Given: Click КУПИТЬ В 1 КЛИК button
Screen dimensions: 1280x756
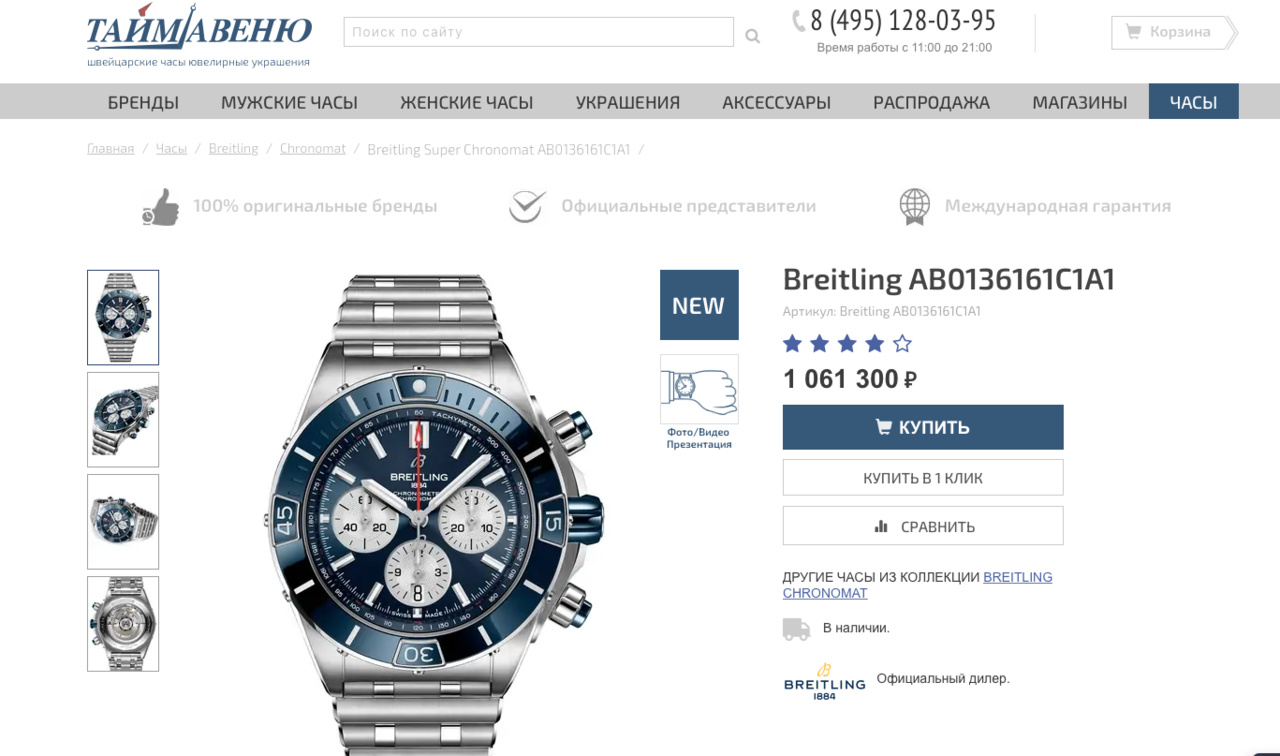Looking at the screenshot, I should (923, 478).
